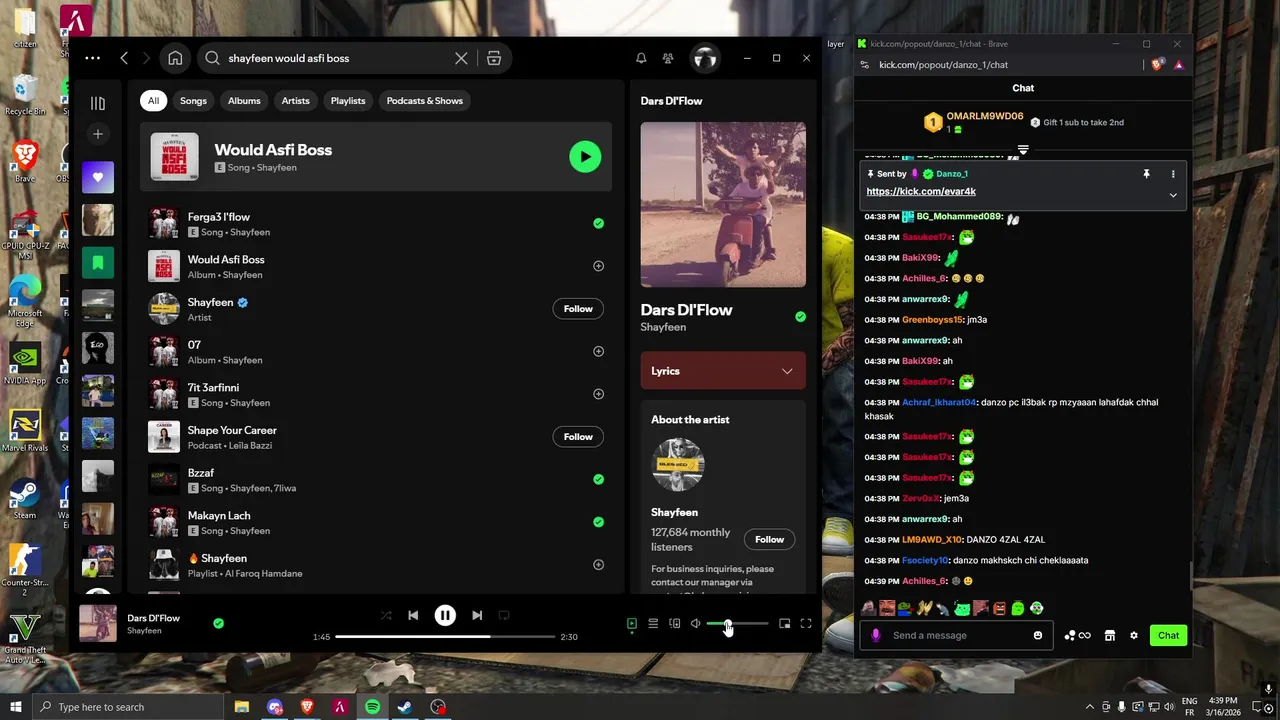Toggle liked check in now-playing bar
The width and height of the screenshot is (1280, 720).
[x=218, y=623]
